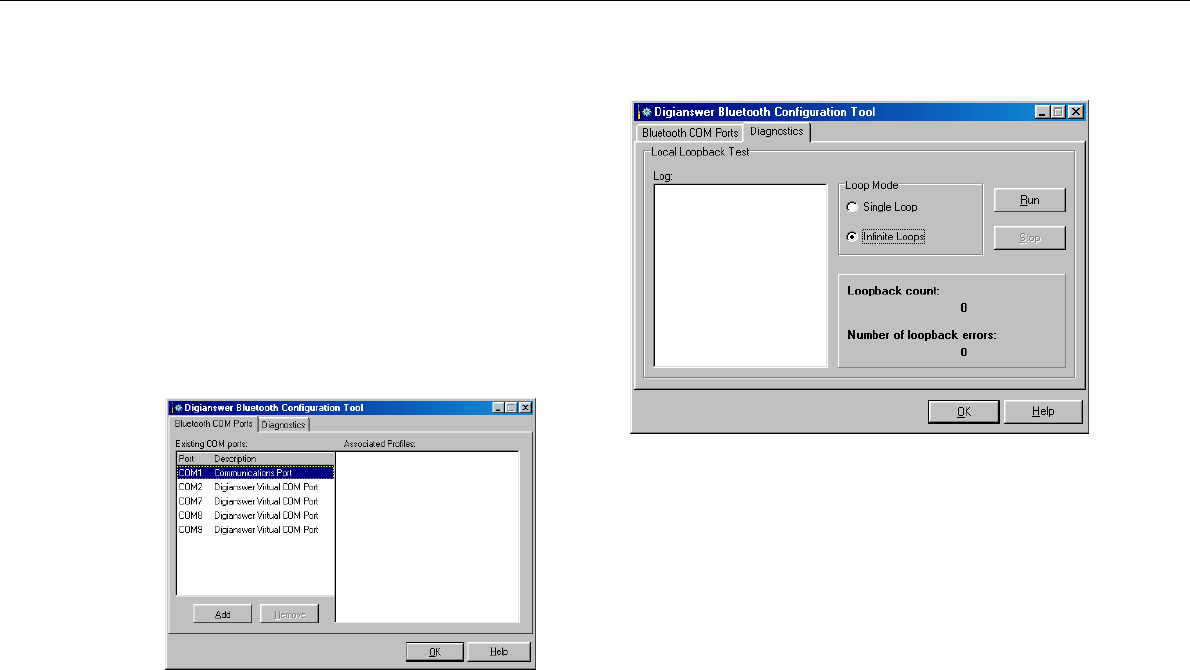Close the COM Ports configuration window

[x=525, y=407]
